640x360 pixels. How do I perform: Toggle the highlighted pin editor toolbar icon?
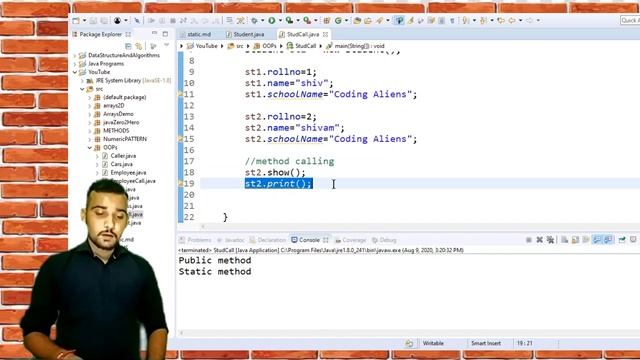399,20
